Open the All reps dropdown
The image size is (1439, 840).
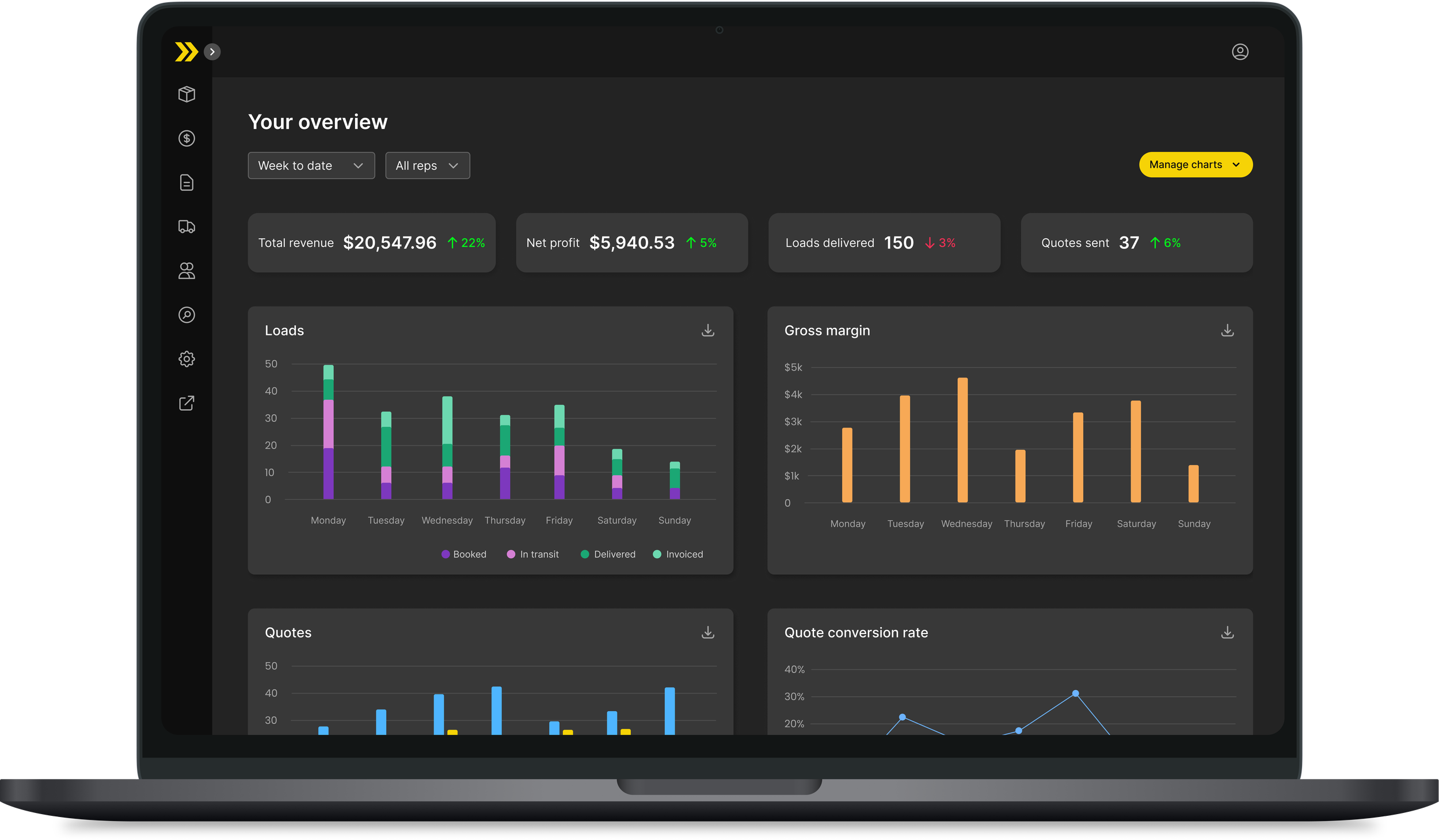(428, 166)
